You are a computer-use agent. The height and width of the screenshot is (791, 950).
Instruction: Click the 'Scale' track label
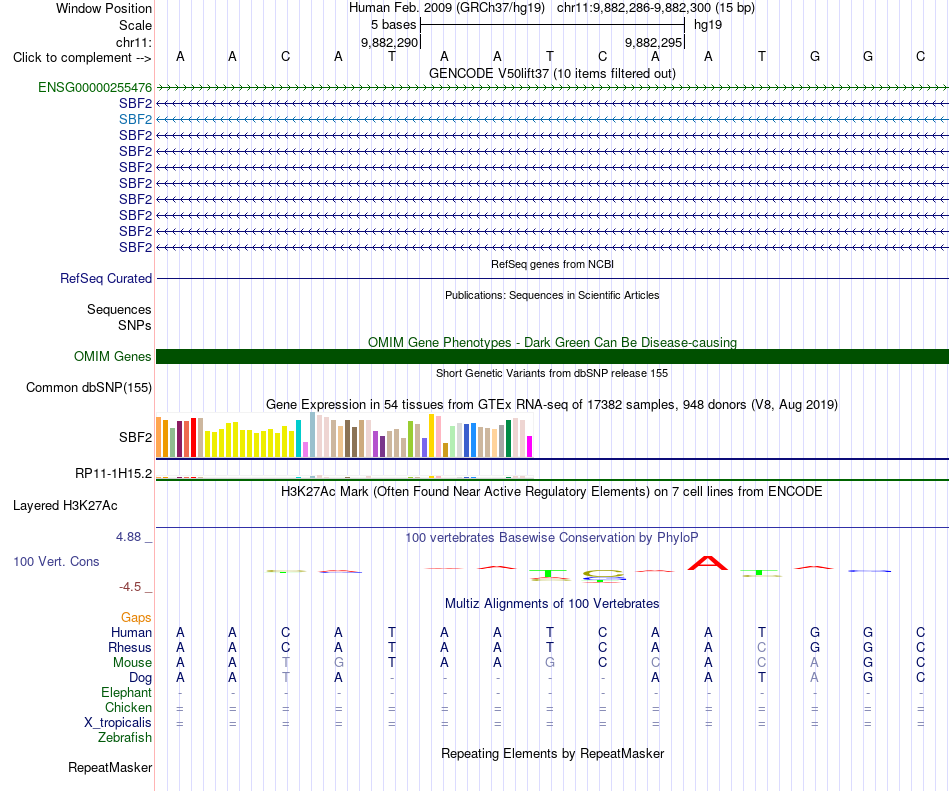pyautogui.click(x=135, y=25)
